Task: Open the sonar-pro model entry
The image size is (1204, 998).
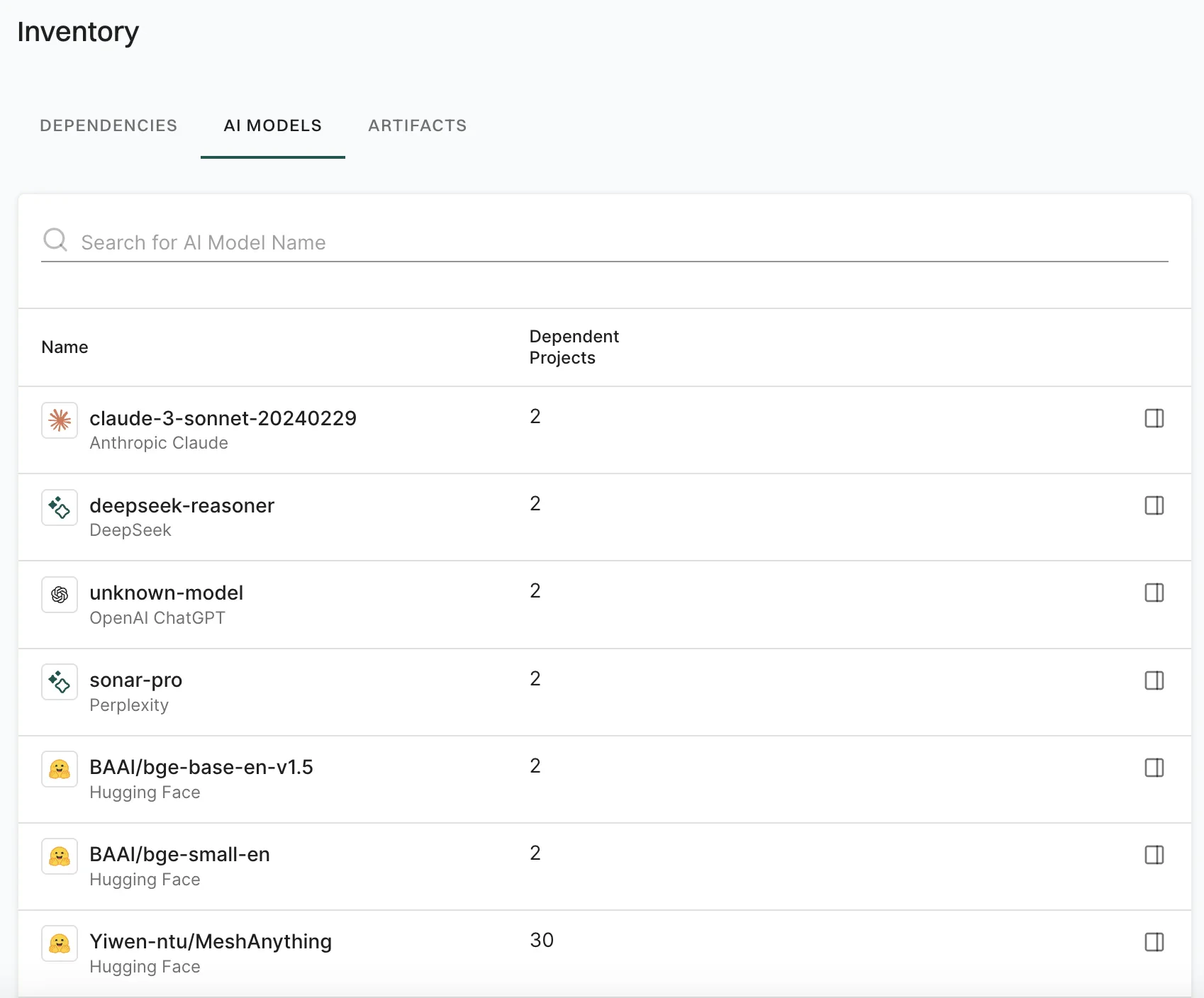Action: (135, 680)
